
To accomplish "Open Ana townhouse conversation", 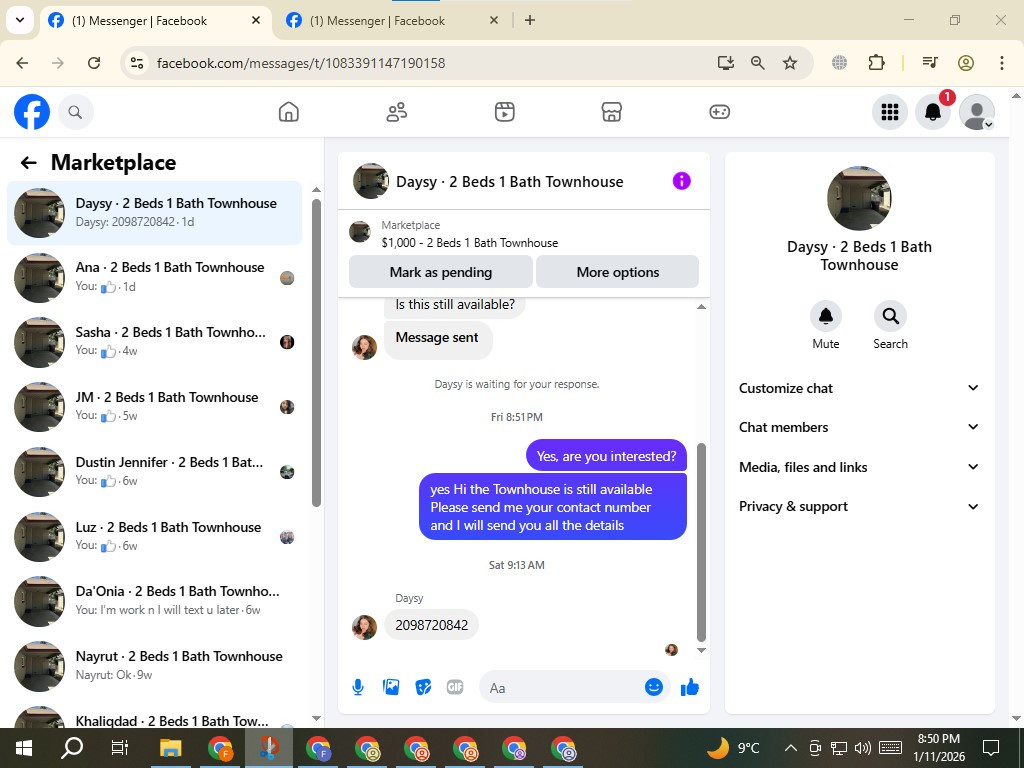I will point(155,278).
